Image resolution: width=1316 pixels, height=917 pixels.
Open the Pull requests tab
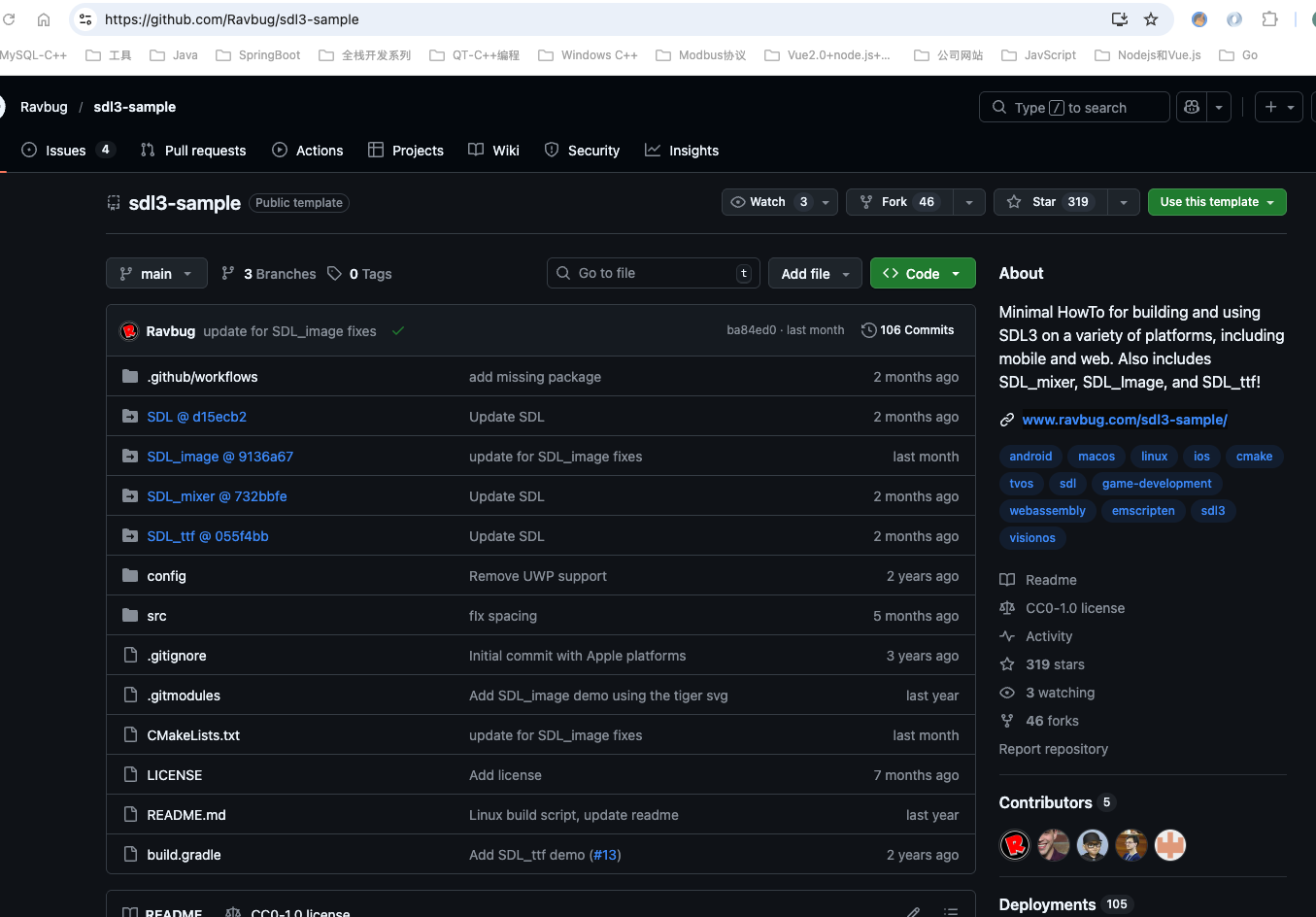click(193, 151)
